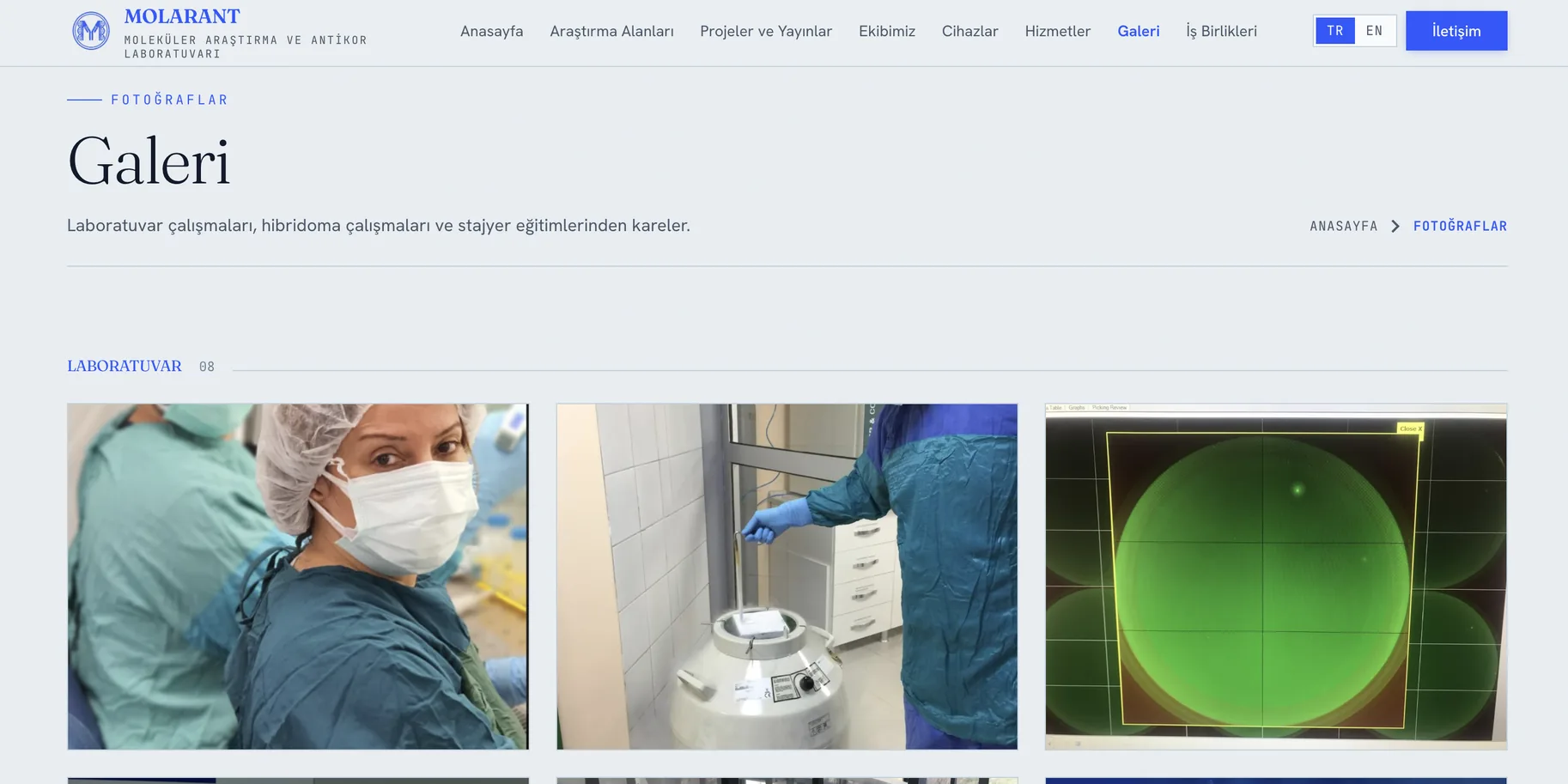Switch site language to TR

coord(1334,31)
